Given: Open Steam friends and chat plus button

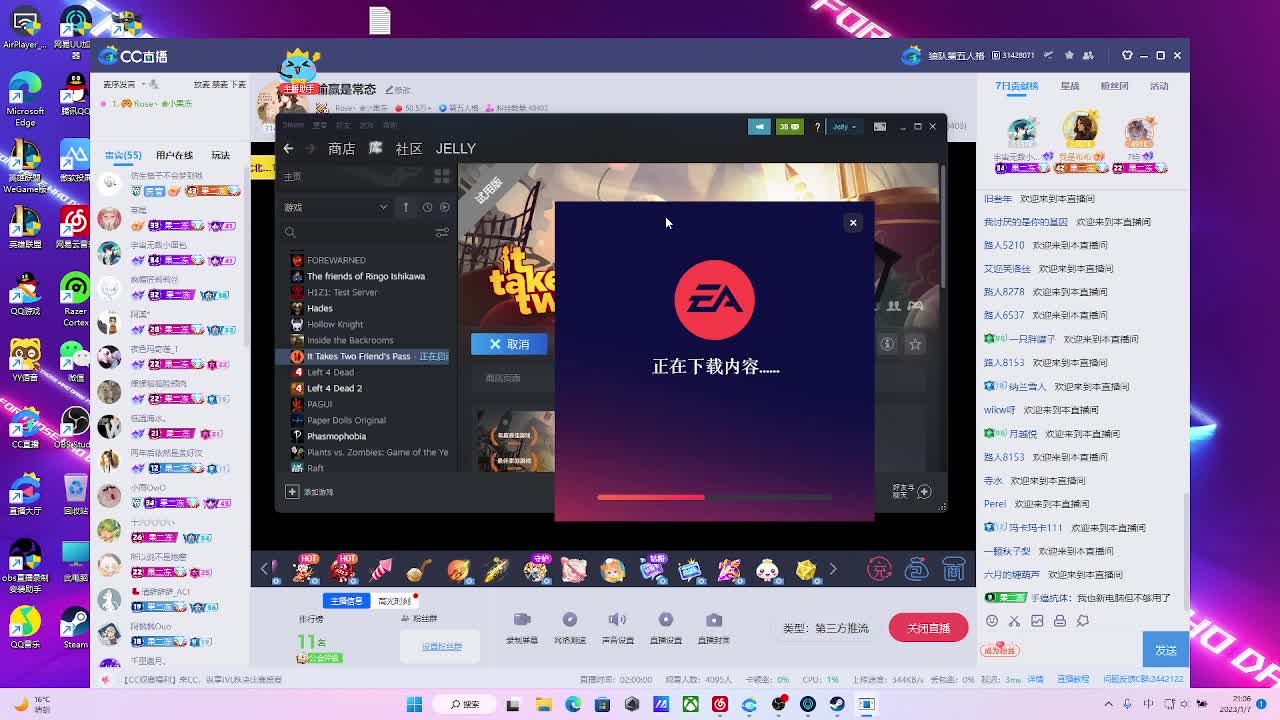Looking at the screenshot, I should (924, 491).
